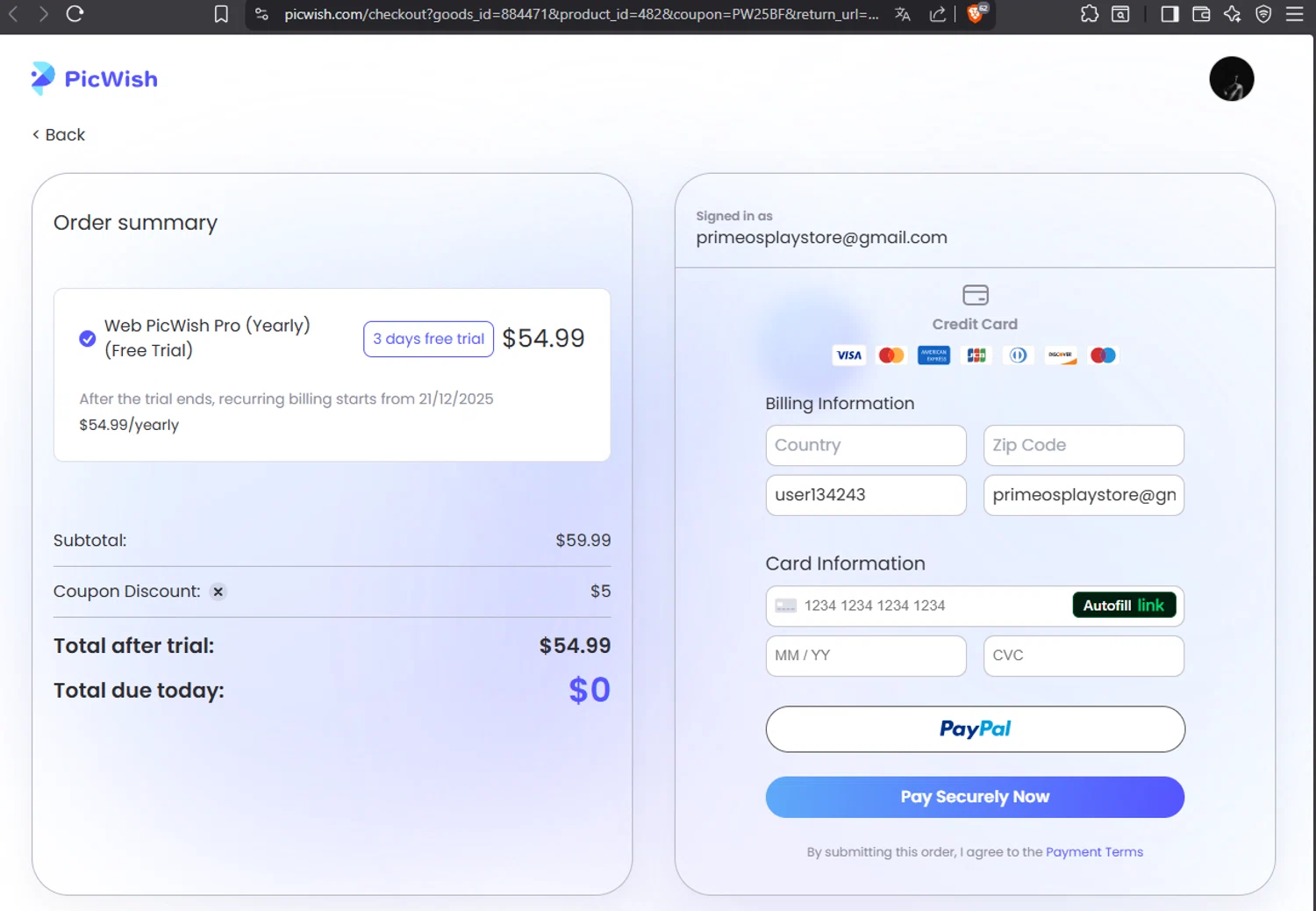1316x911 pixels.
Task: Open the user profile avatar
Action: (x=1232, y=79)
